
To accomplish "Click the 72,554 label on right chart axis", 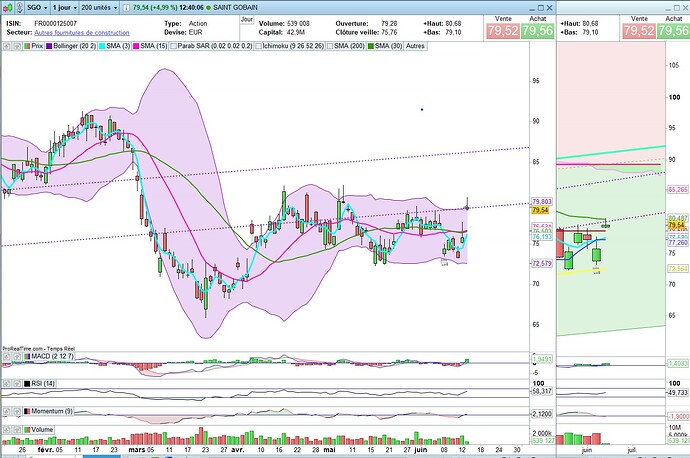I will pyautogui.click(x=678, y=268).
